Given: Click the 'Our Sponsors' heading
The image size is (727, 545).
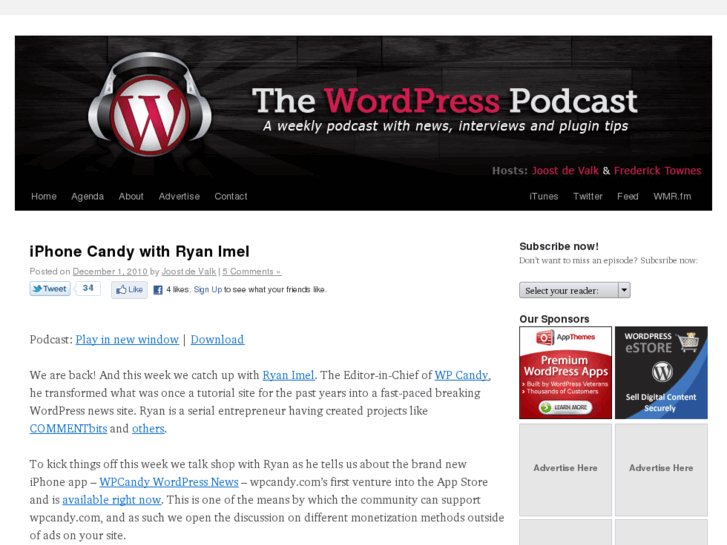Looking at the screenshot, I should click(554, 319).
